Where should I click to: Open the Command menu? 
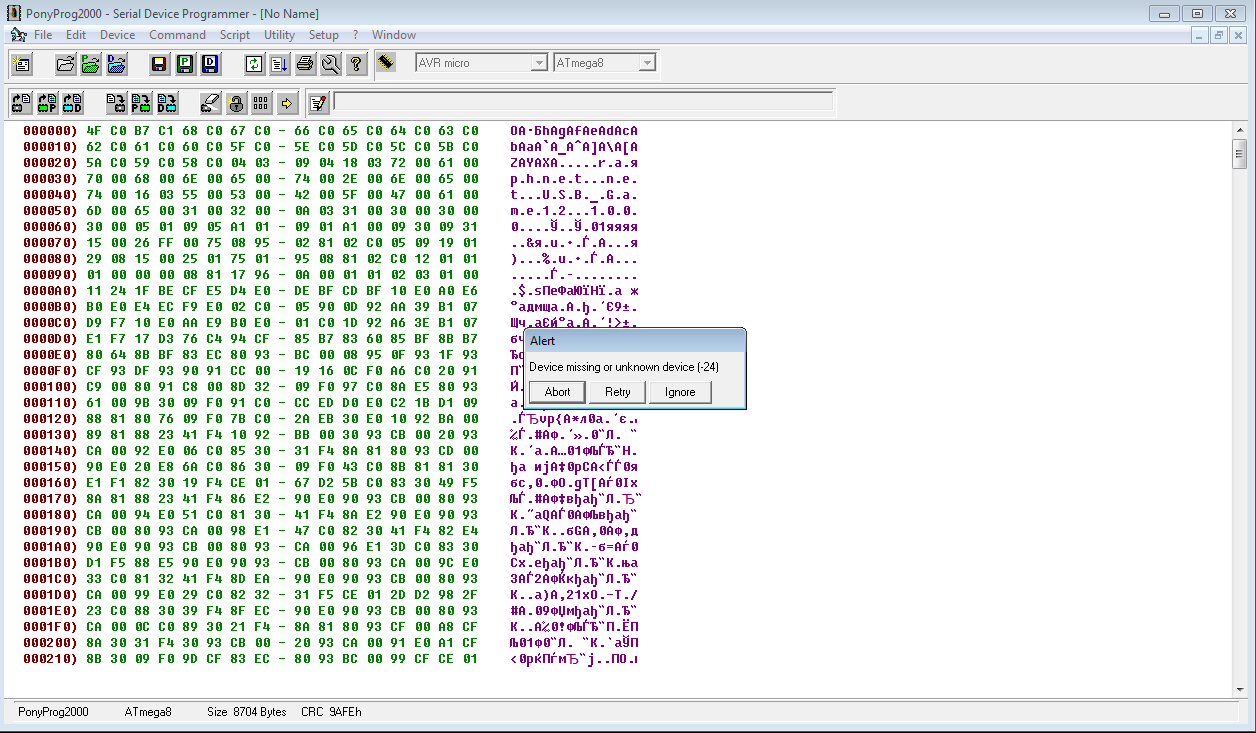[x=177, y=35]
